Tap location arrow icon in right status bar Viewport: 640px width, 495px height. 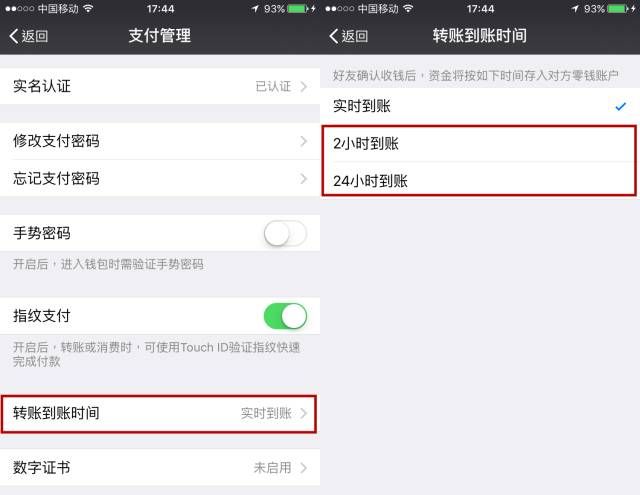pyautogui.click(x=576, y=9)
